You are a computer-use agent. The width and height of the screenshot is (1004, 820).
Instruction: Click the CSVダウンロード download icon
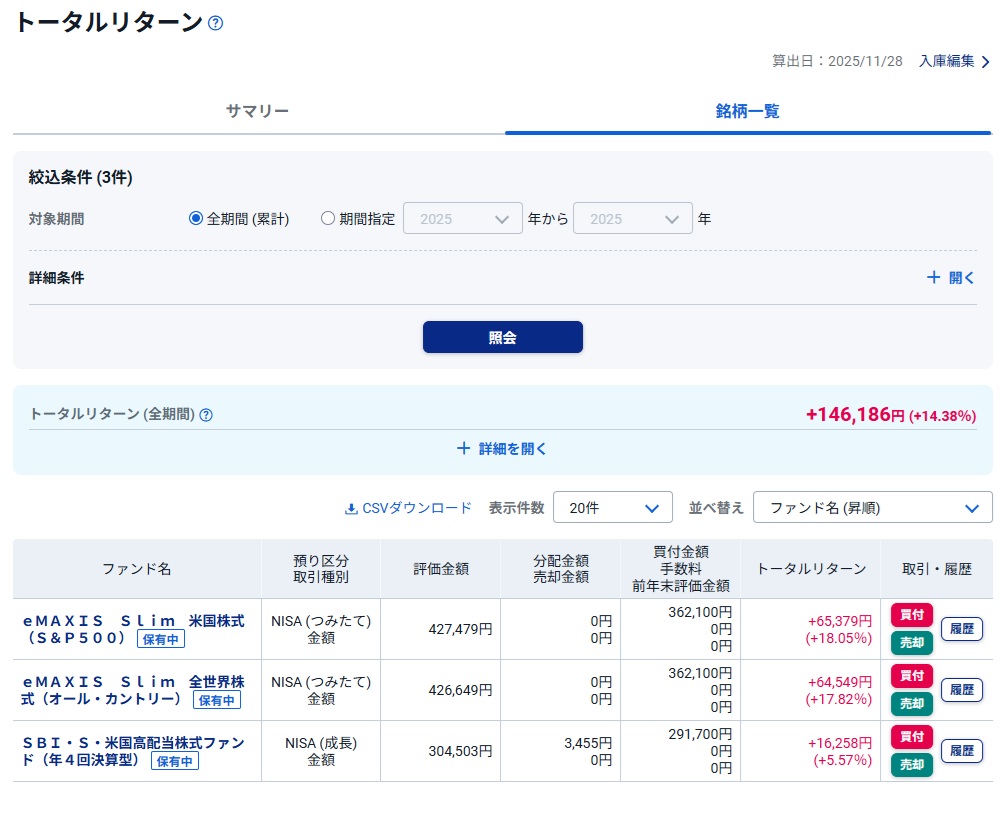[x=351, y=508]
